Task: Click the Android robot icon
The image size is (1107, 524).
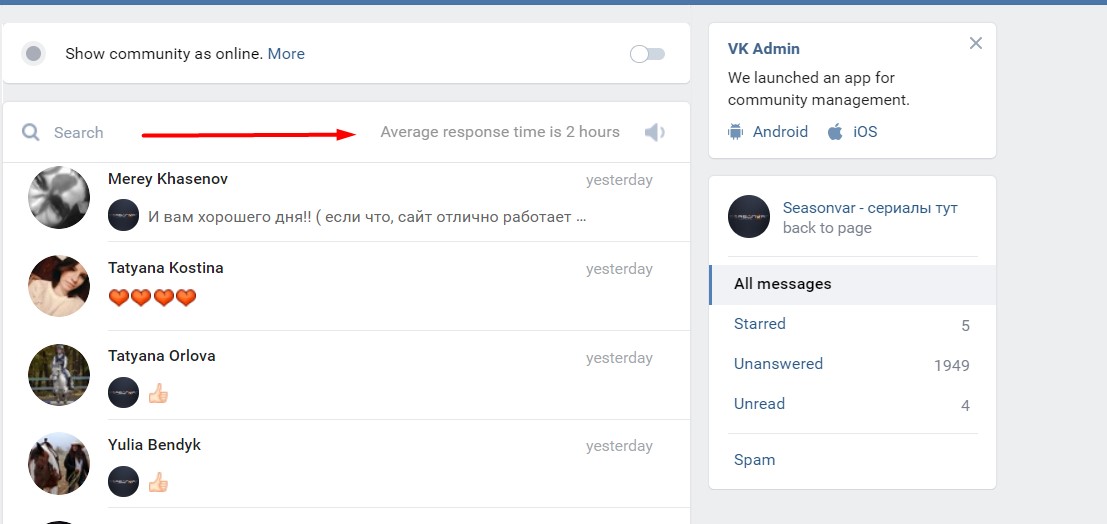Action: pyautogui.click(x=736, y=132)
